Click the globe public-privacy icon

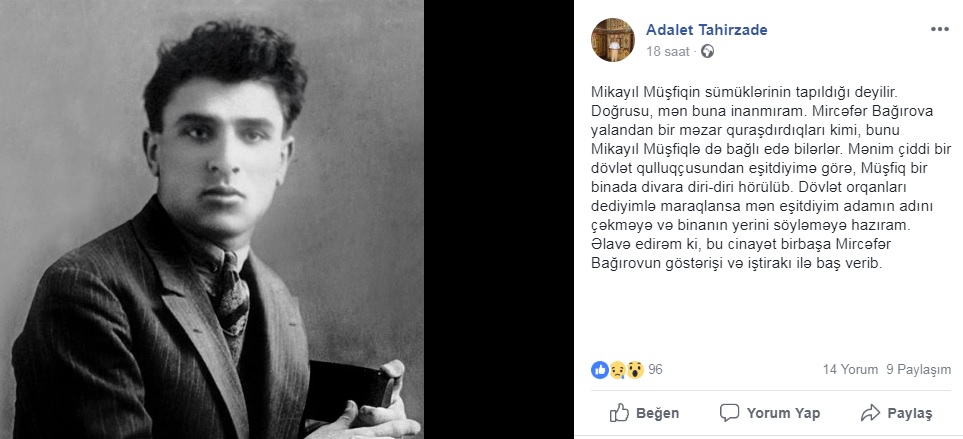(708, 52)
